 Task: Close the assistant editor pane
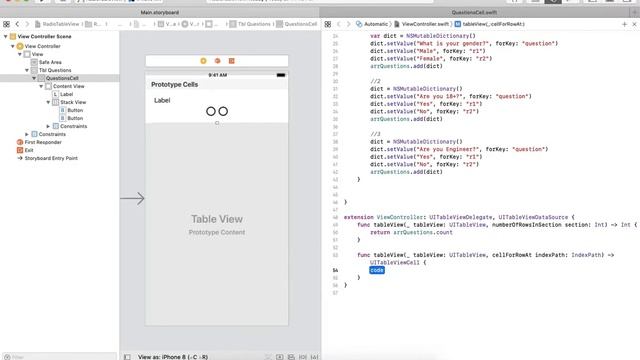click(x=634, y=24)
